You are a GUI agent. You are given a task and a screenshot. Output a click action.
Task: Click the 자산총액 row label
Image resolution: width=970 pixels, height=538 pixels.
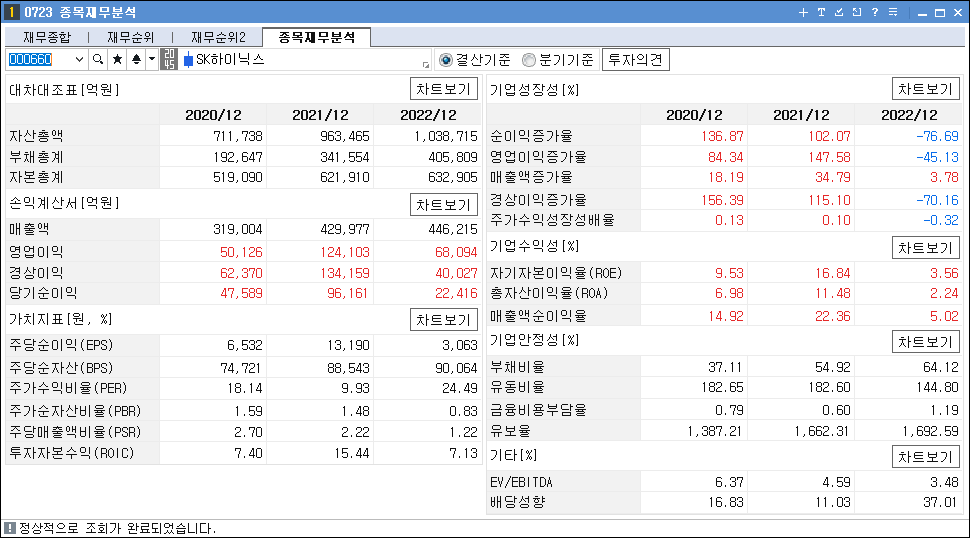(x=36, y=136)
